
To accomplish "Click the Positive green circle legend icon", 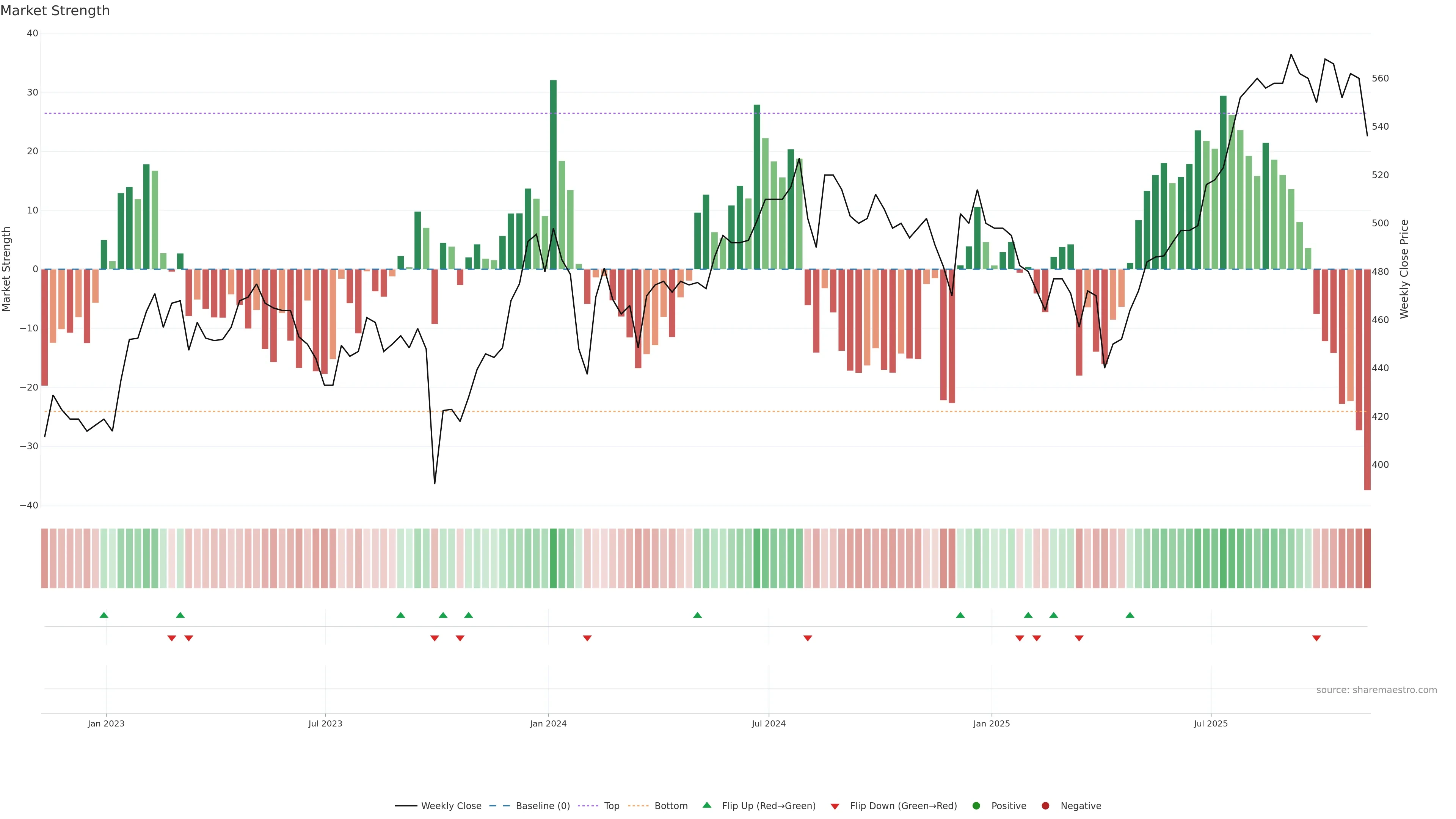I will (x=976, y=806).
